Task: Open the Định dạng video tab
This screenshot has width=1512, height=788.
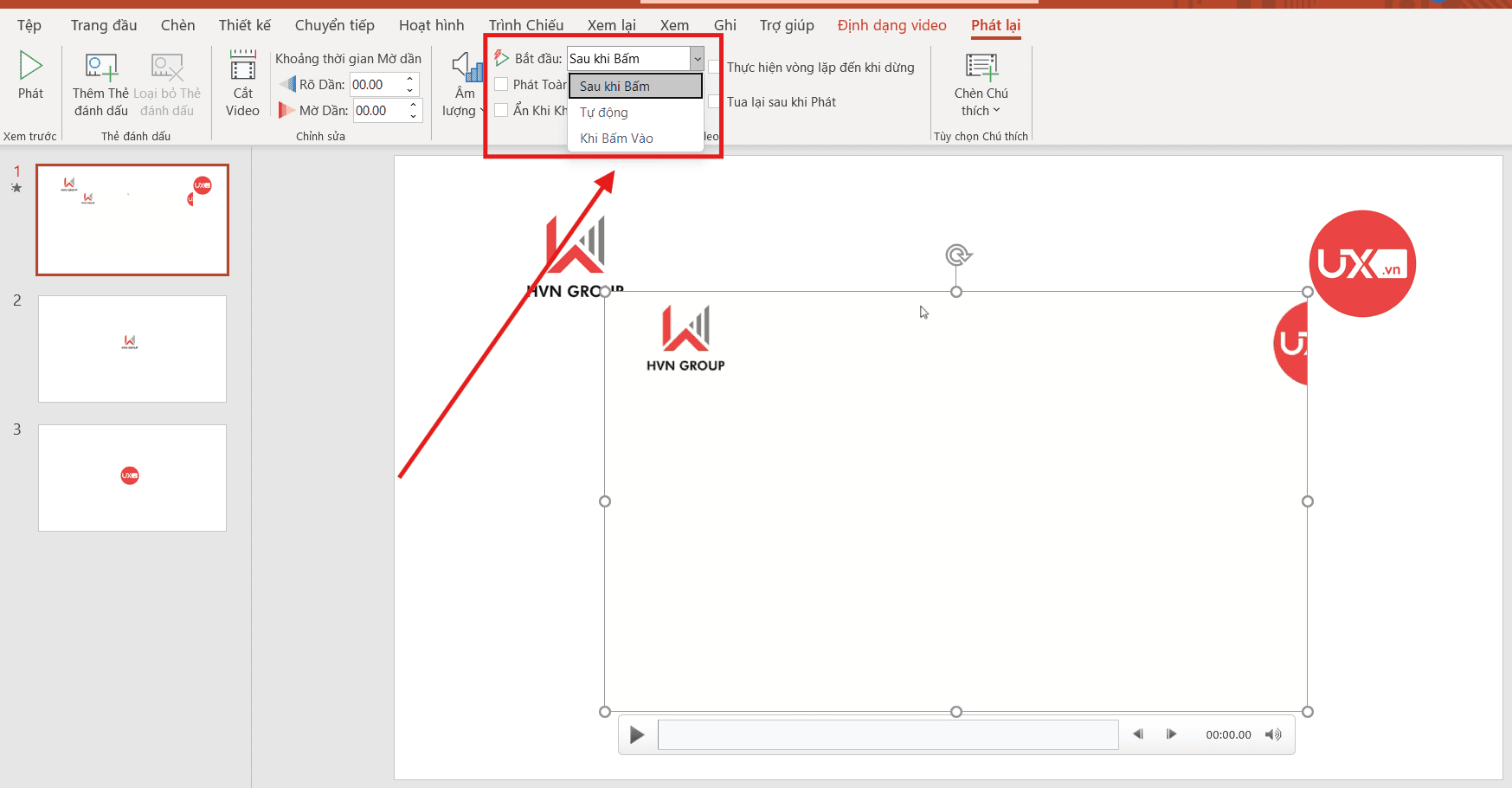Action: coord(891,25)
